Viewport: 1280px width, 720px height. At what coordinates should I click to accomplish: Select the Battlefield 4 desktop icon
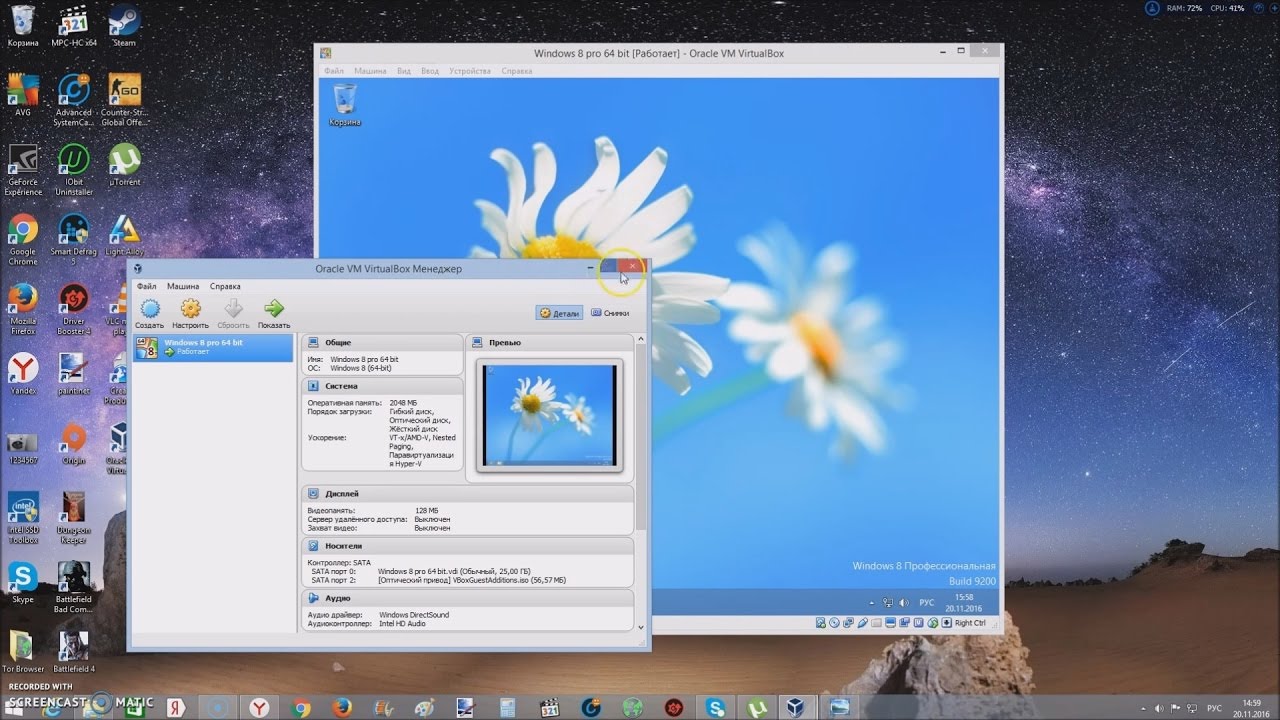(x=73, y=653)
